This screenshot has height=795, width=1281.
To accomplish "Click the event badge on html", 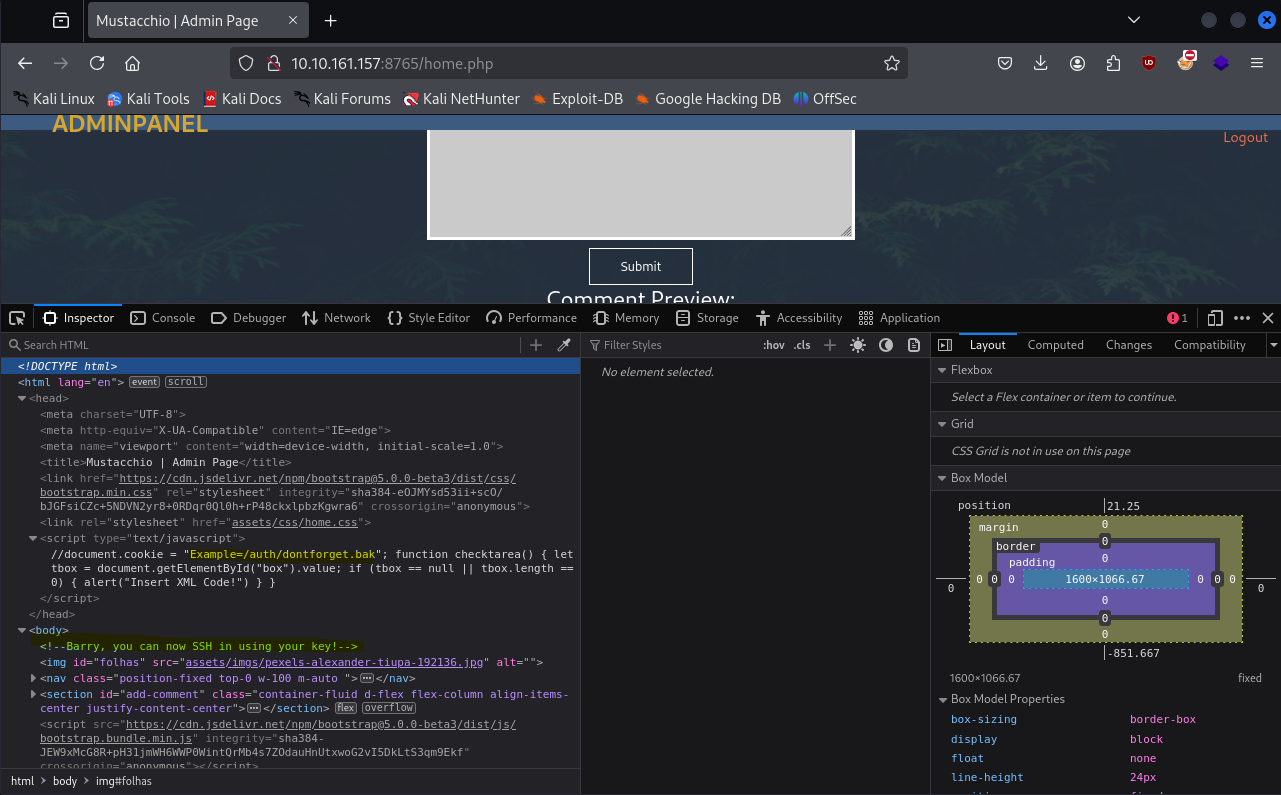I will [x=145, y=382].
